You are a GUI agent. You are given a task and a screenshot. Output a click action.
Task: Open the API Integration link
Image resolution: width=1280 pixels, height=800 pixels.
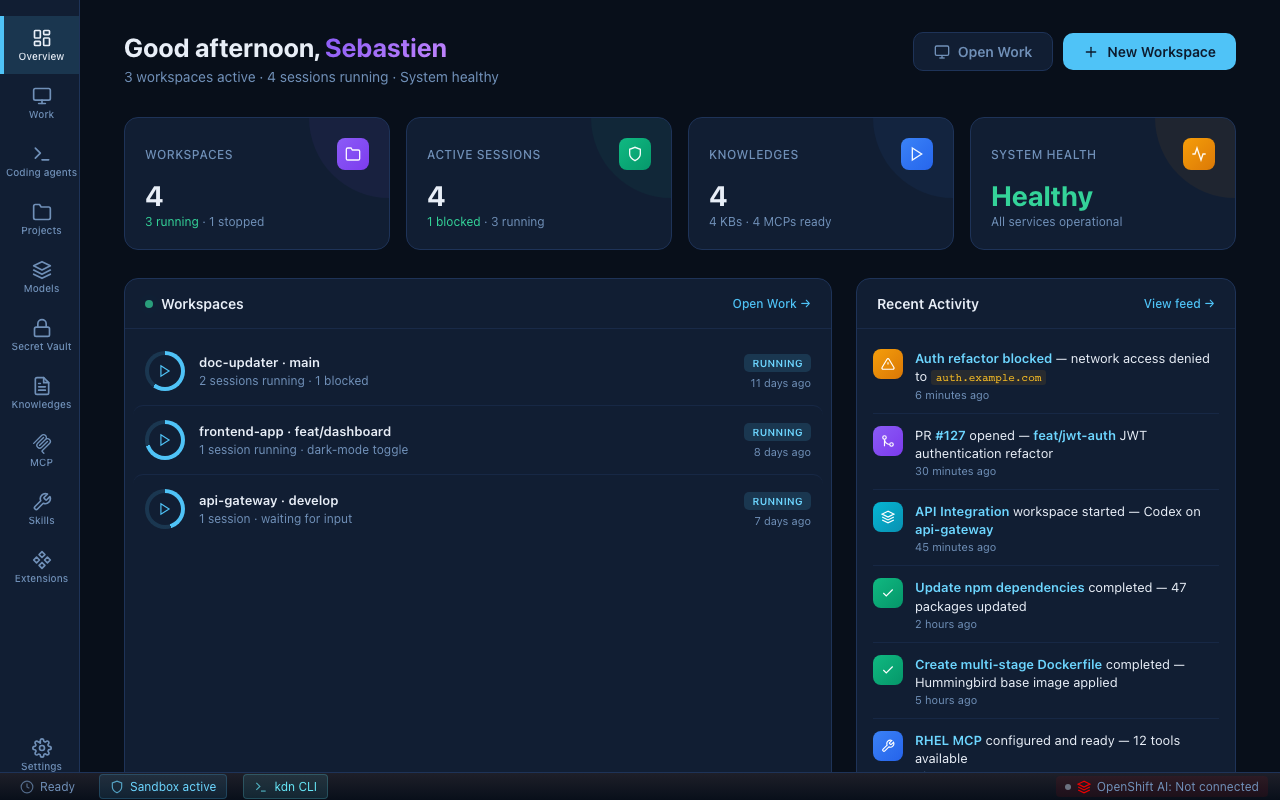tap(962, 511)
